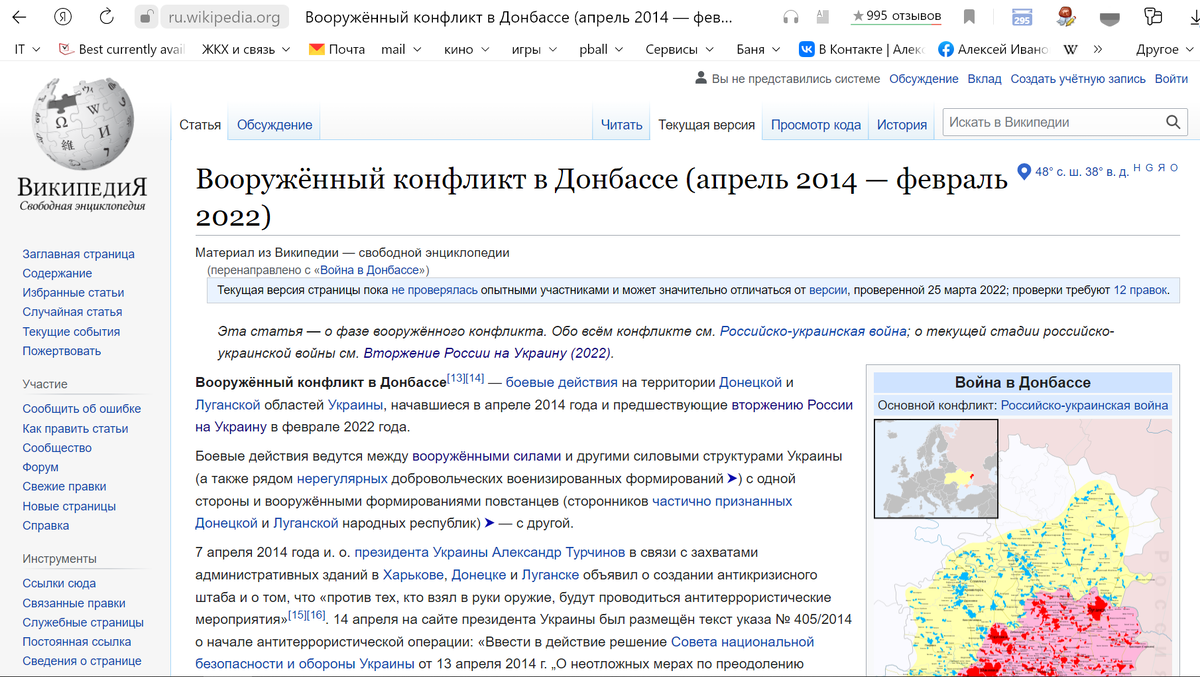Click the address bar ru.wikipedia.org
The width and height of the screenshot is (1200, 677).
coord(225,17)
